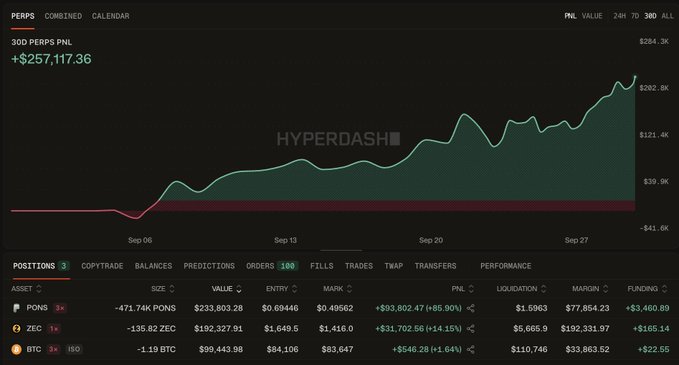Open the PONS coin icon
This screenshot has width=679, height=365.
16,308
